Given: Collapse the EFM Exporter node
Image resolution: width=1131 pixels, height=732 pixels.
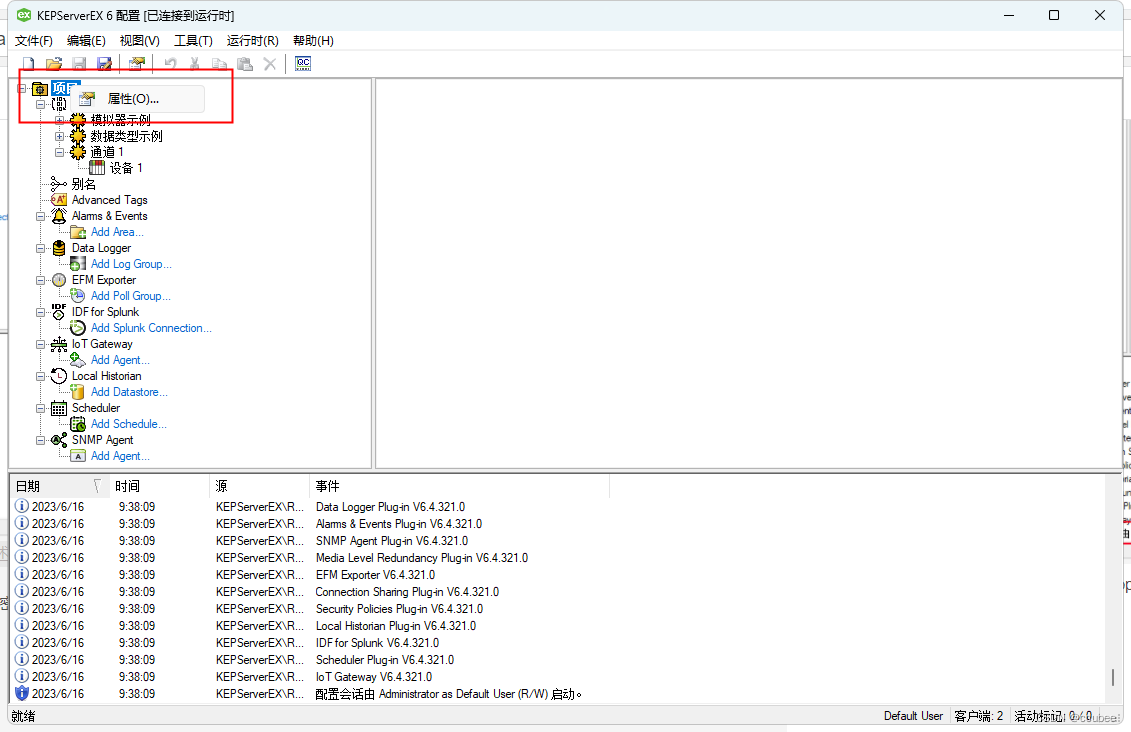Looking at the screenshot, I should (40, 280).
